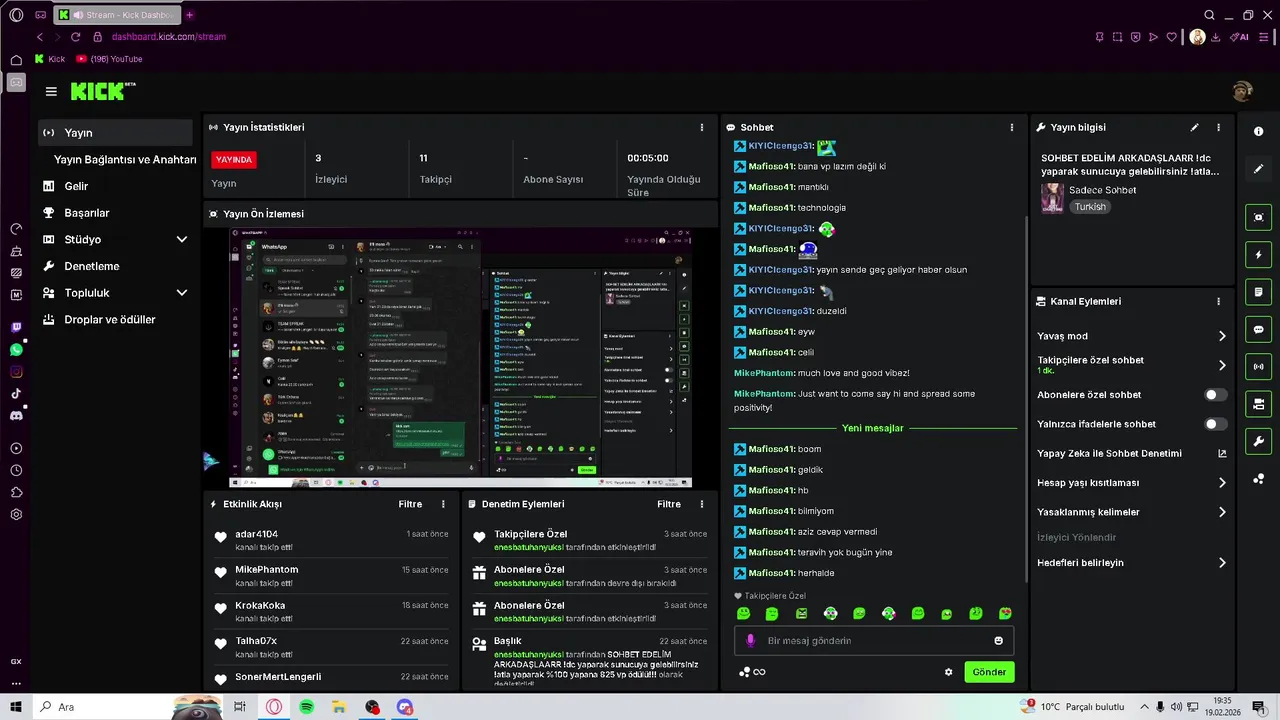Open Denetim Eylemleri three-dot menu

click(701, 504)
